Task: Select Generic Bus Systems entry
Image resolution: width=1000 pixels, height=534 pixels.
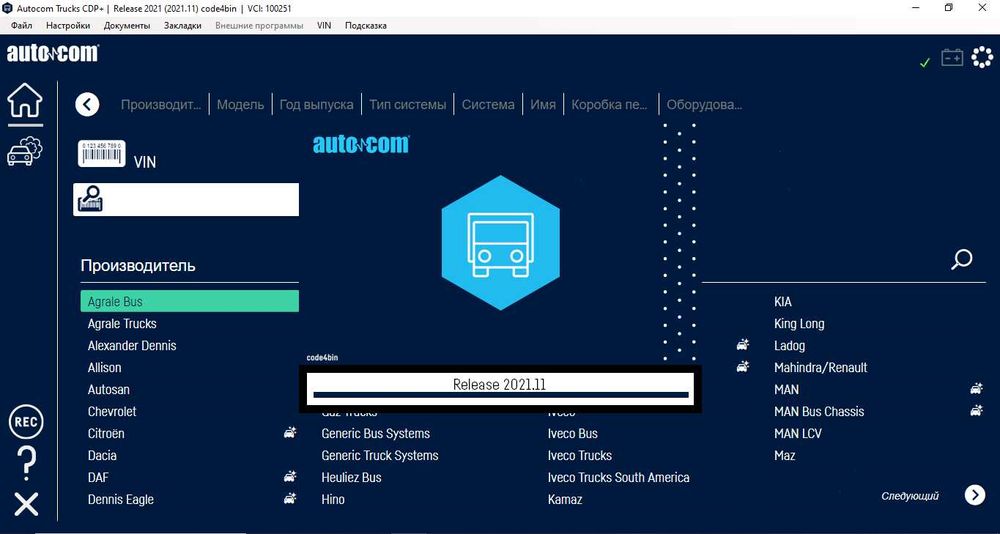Action: click(376, 433)
